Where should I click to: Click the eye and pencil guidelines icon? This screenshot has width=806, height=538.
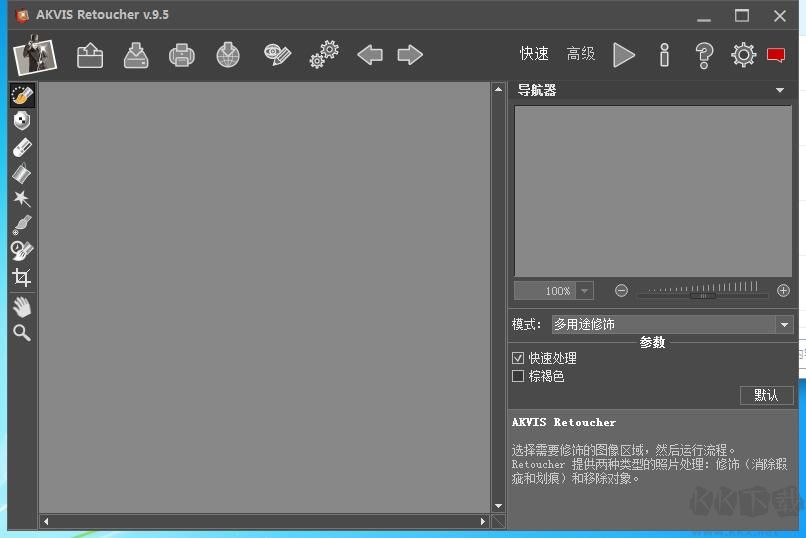coord(277,55)
